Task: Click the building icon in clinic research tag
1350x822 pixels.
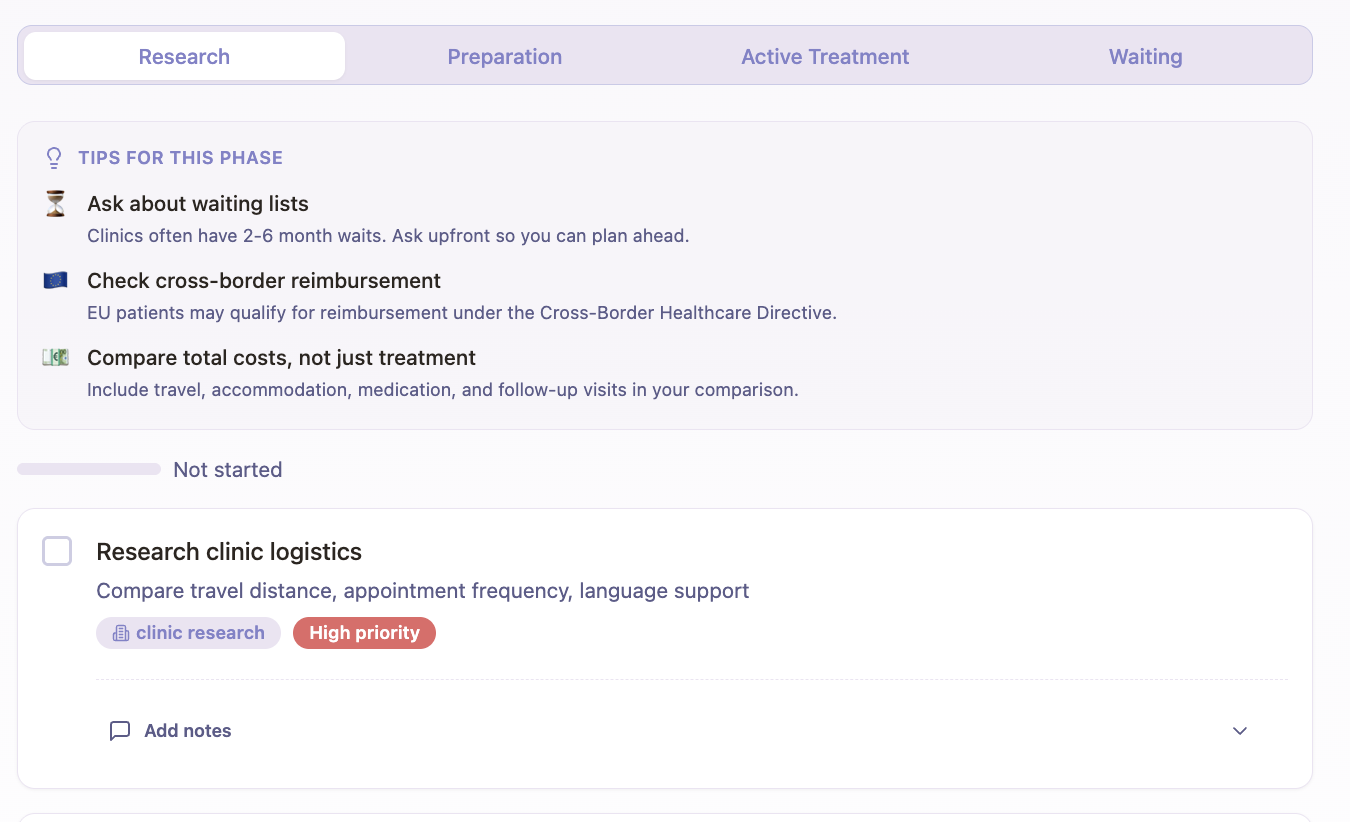Action: (x=120, y=632)
